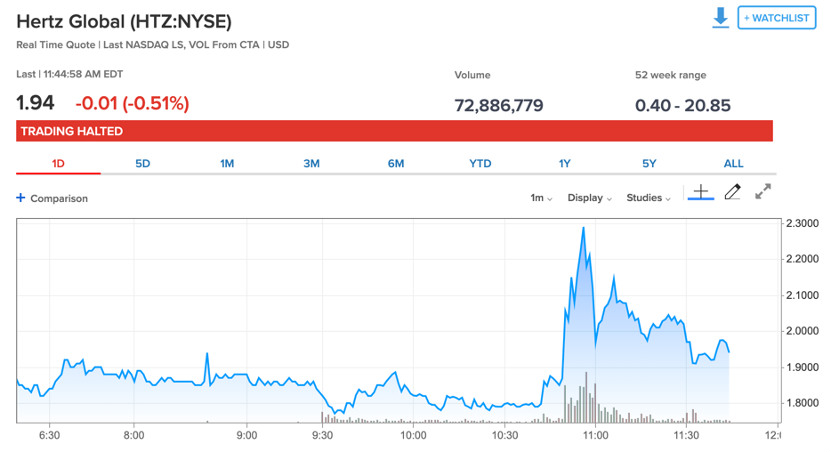Select the 1M time range tab
This screenshot has width=830, height=452.
[x=227, y=164]
